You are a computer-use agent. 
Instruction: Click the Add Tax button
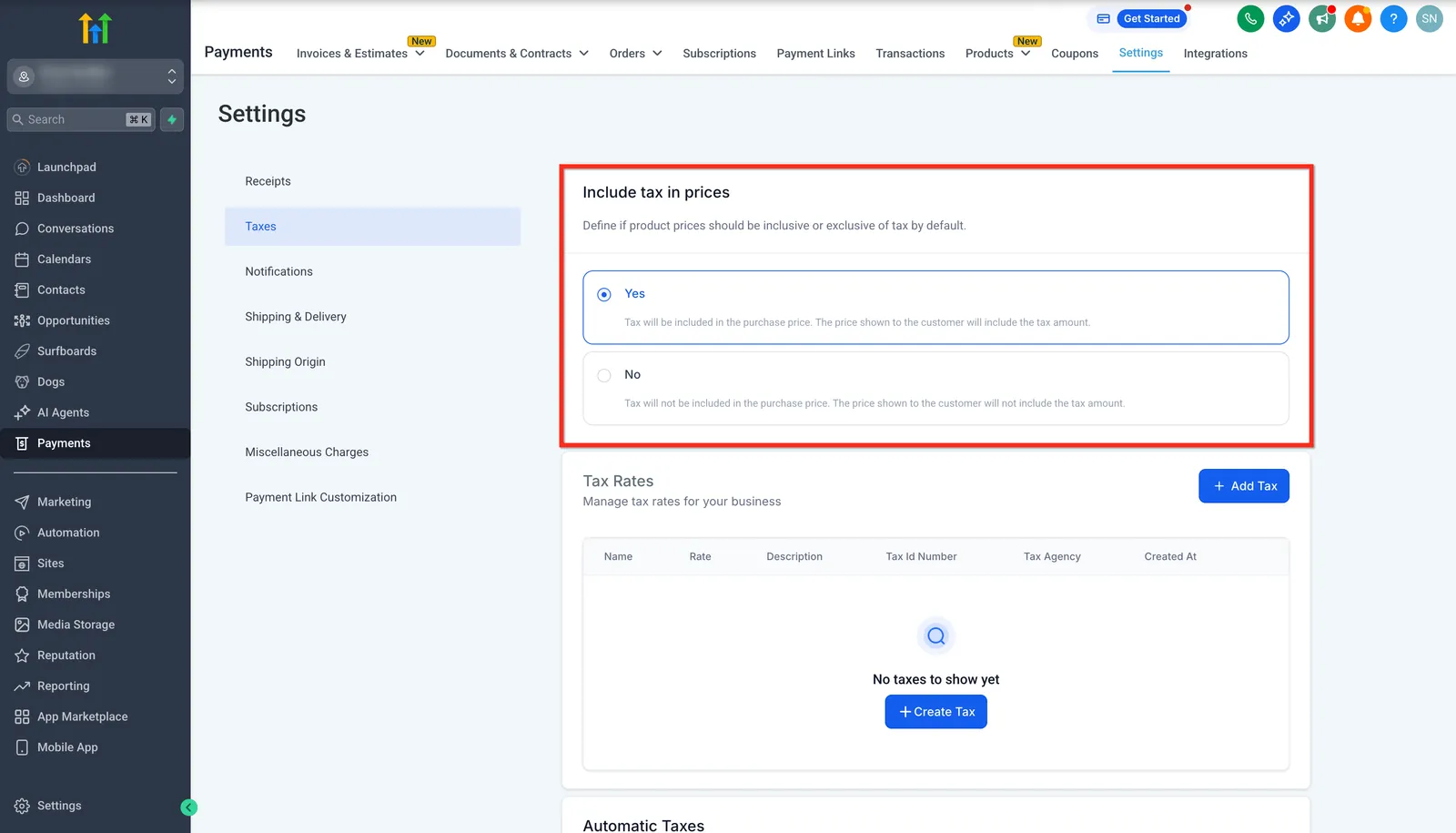[x=1244, y=486]
